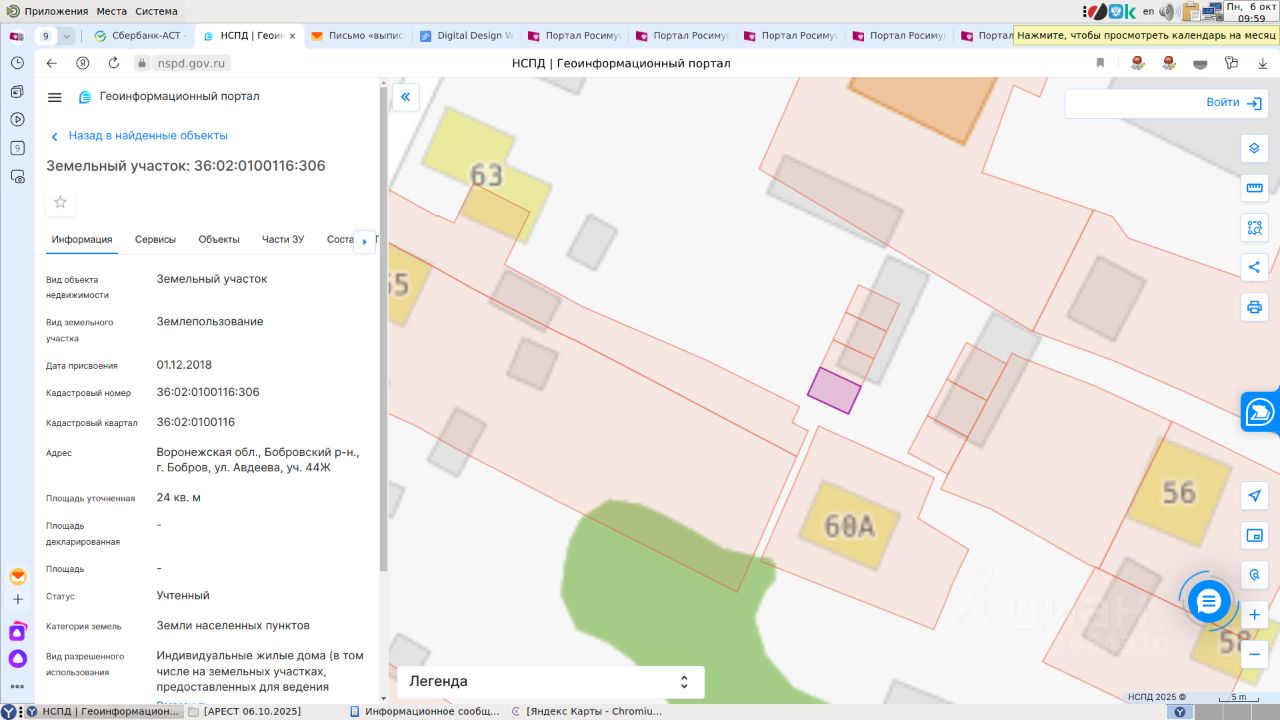Select Земли населенных пунктов category text

click(233, 625)
